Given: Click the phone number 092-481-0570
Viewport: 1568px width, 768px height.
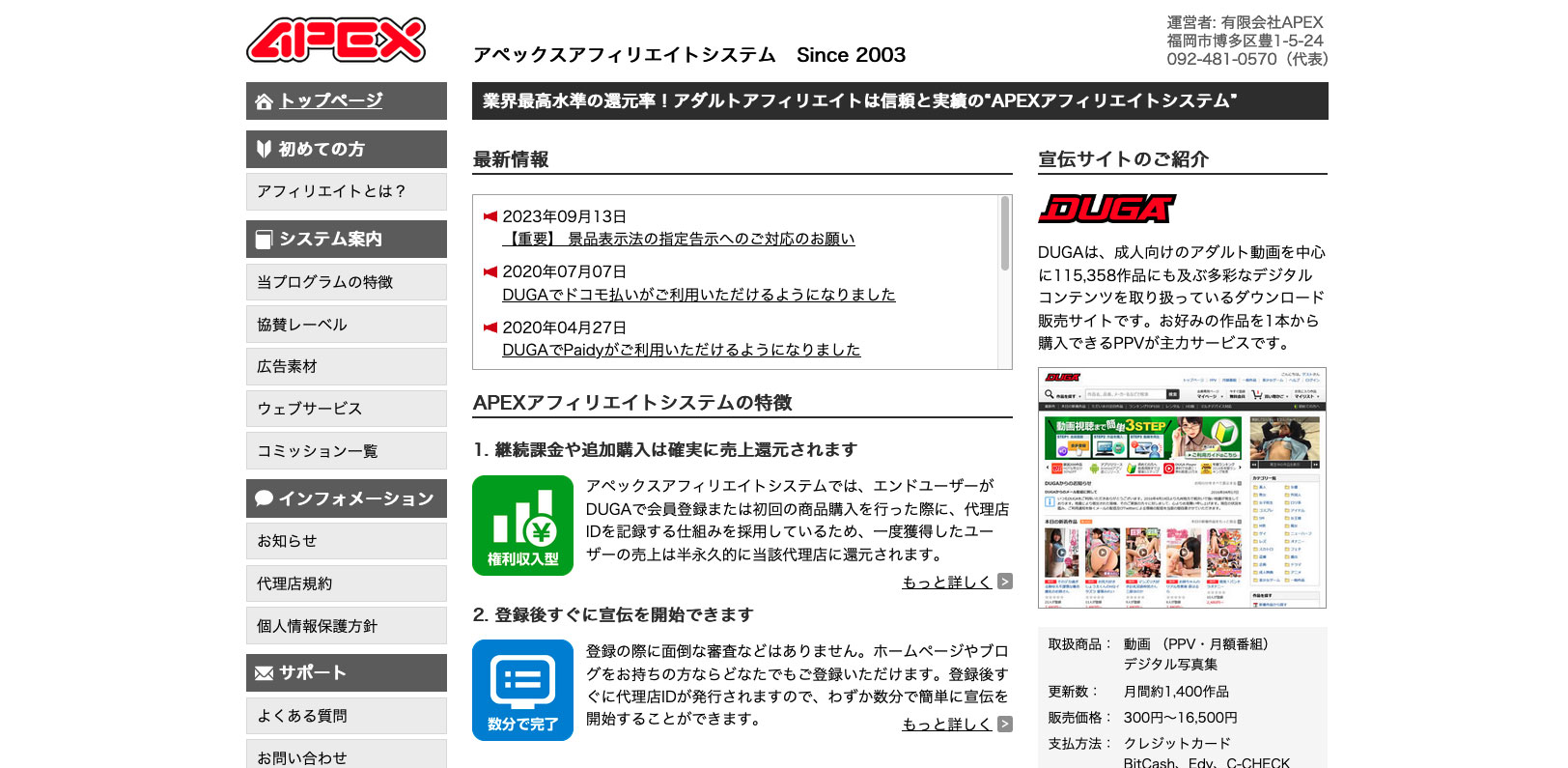Looking at the screenshot, I should click(1221, 59).
